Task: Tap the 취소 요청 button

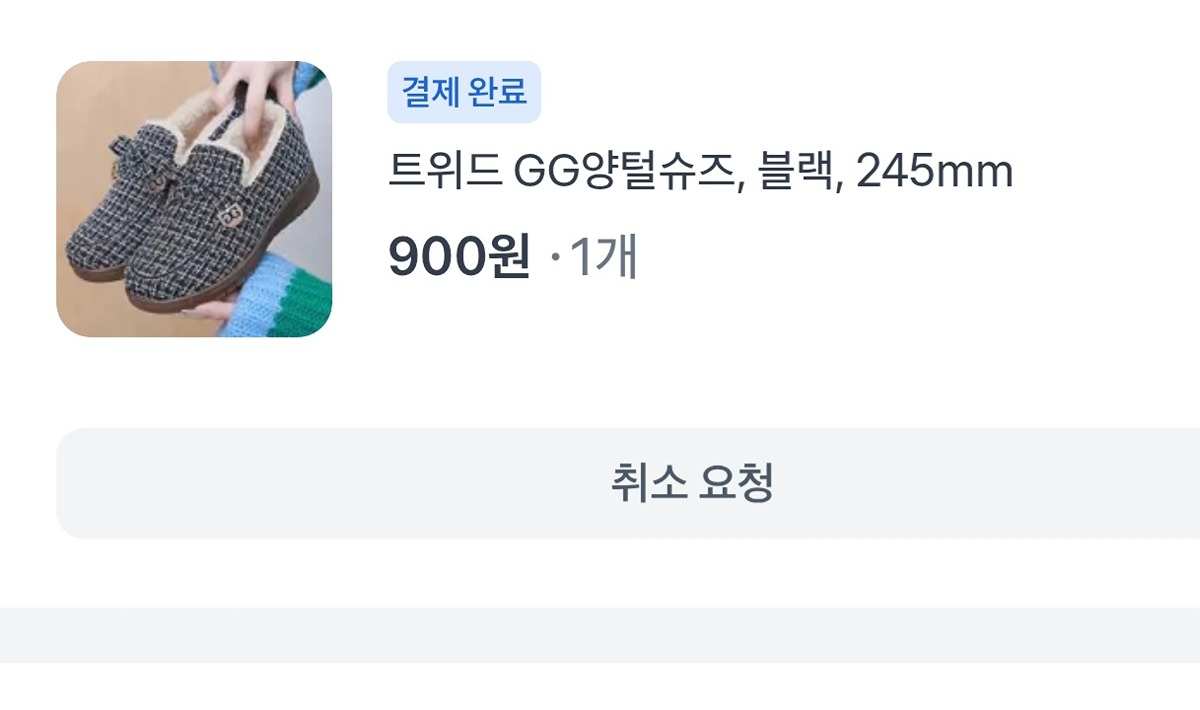Action: pos(628,483)
